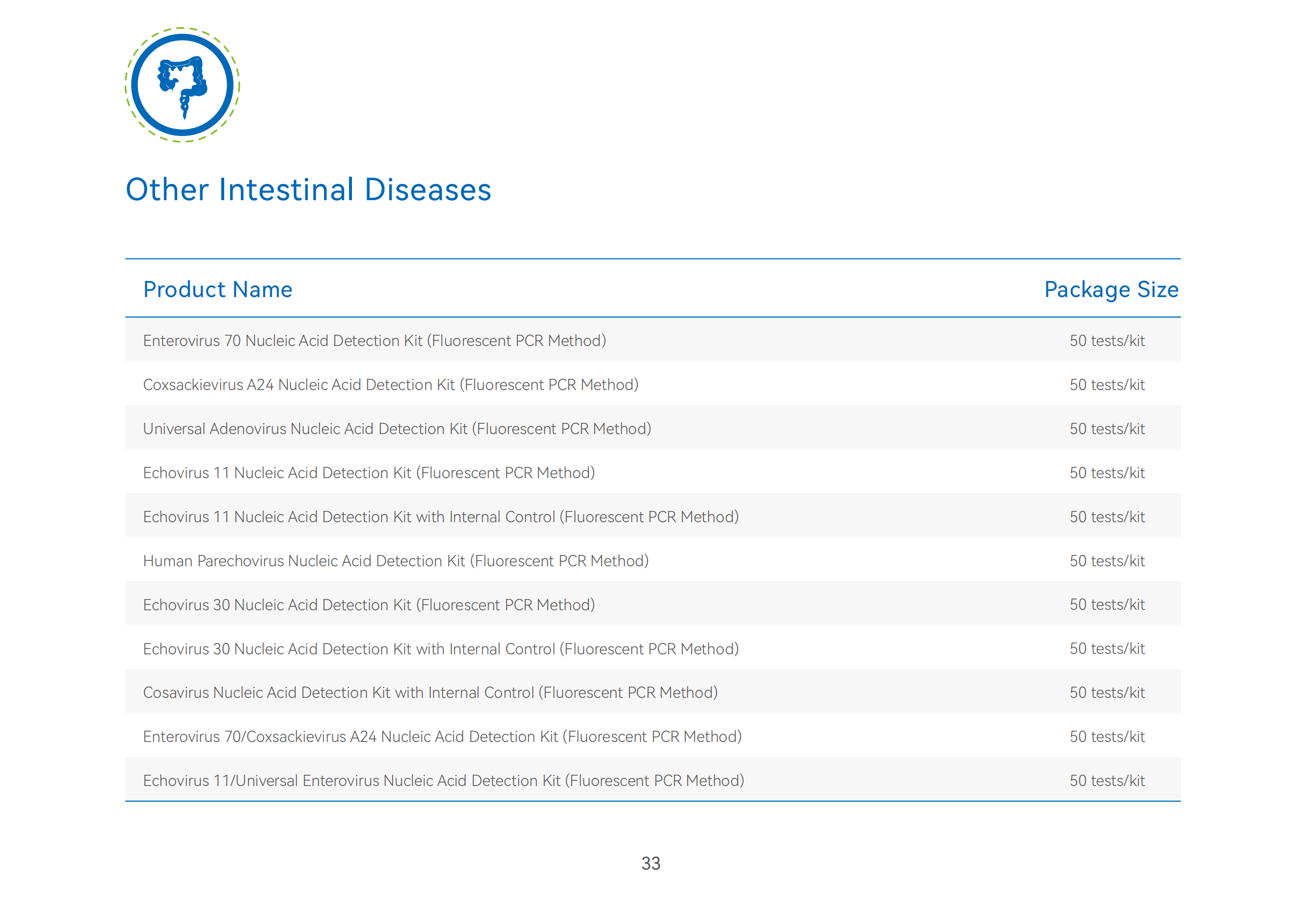Image resolution: width=1304 pixels, height=924 pixels.
Task: Click Echovirus 11/Universal Enterovirus kit row
Action: pyautogui.click(x=652, y=780)
